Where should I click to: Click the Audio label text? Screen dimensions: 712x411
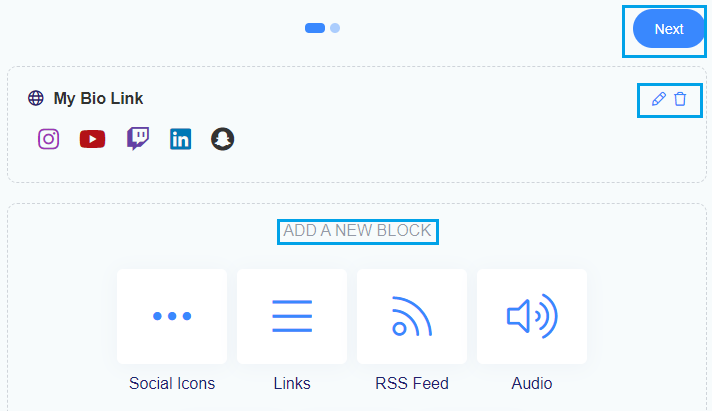(x=532, y=383)
